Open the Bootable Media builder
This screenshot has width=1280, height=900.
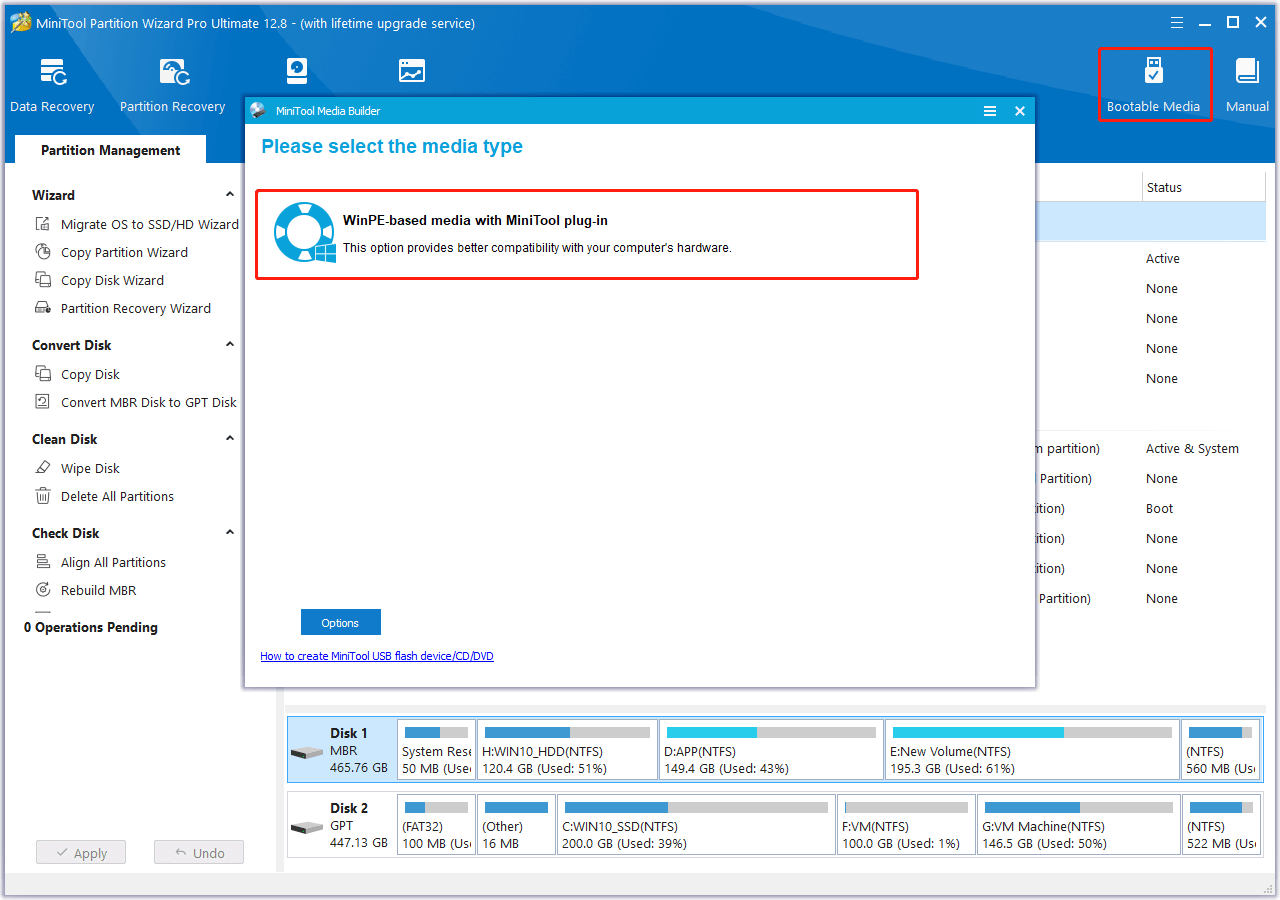1153,86
